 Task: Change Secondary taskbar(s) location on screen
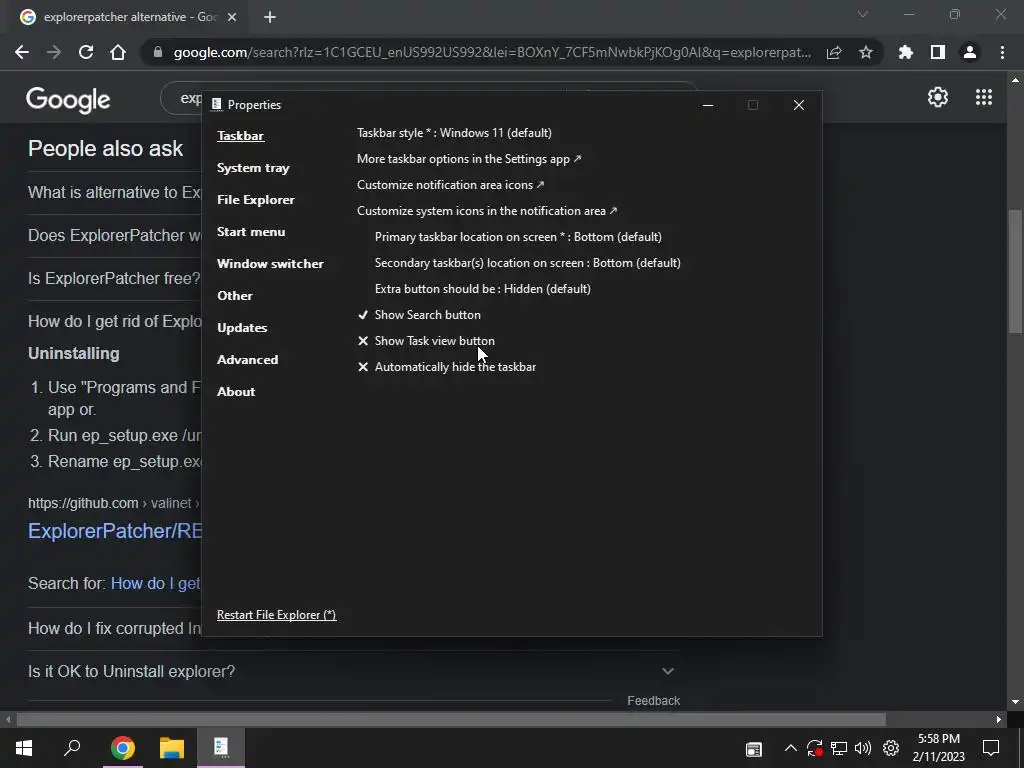coord(528,263)
